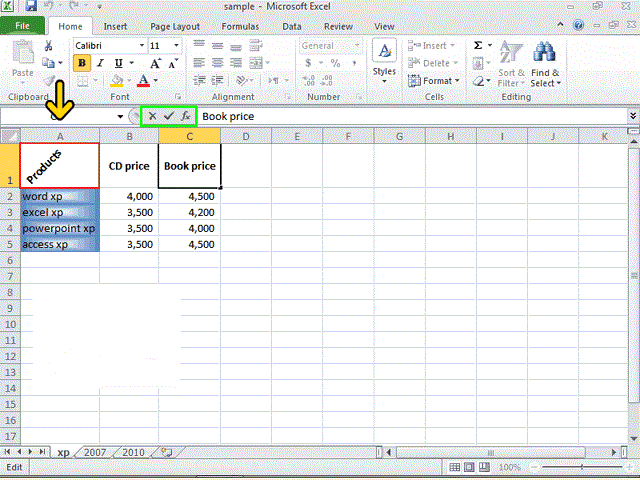
Task: Click the Cut scissors icon
Action: click(x=48, y=45)
